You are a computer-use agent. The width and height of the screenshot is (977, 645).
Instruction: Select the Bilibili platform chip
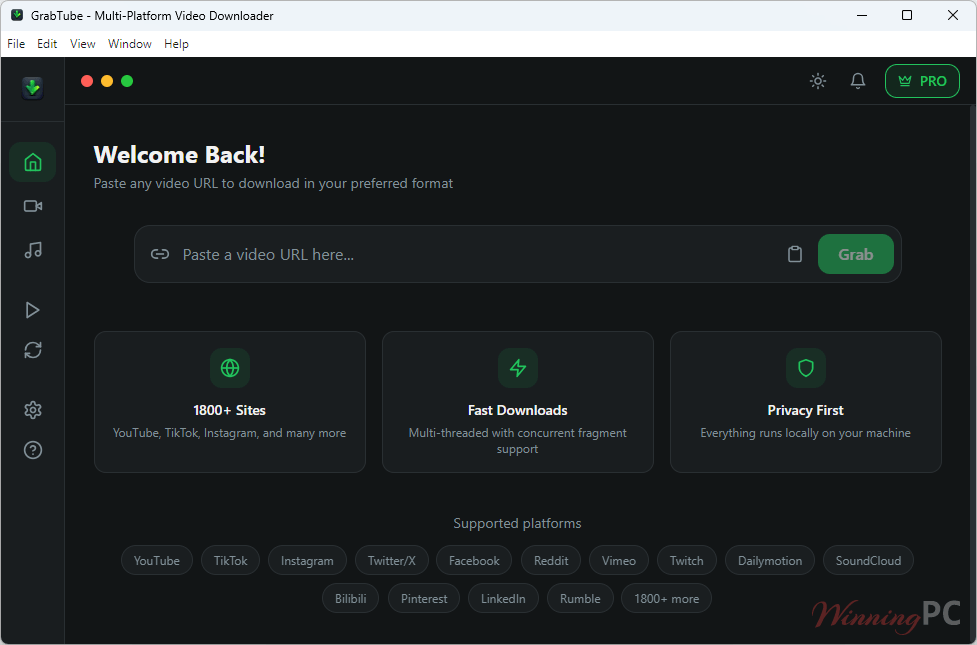click(351, 598)
